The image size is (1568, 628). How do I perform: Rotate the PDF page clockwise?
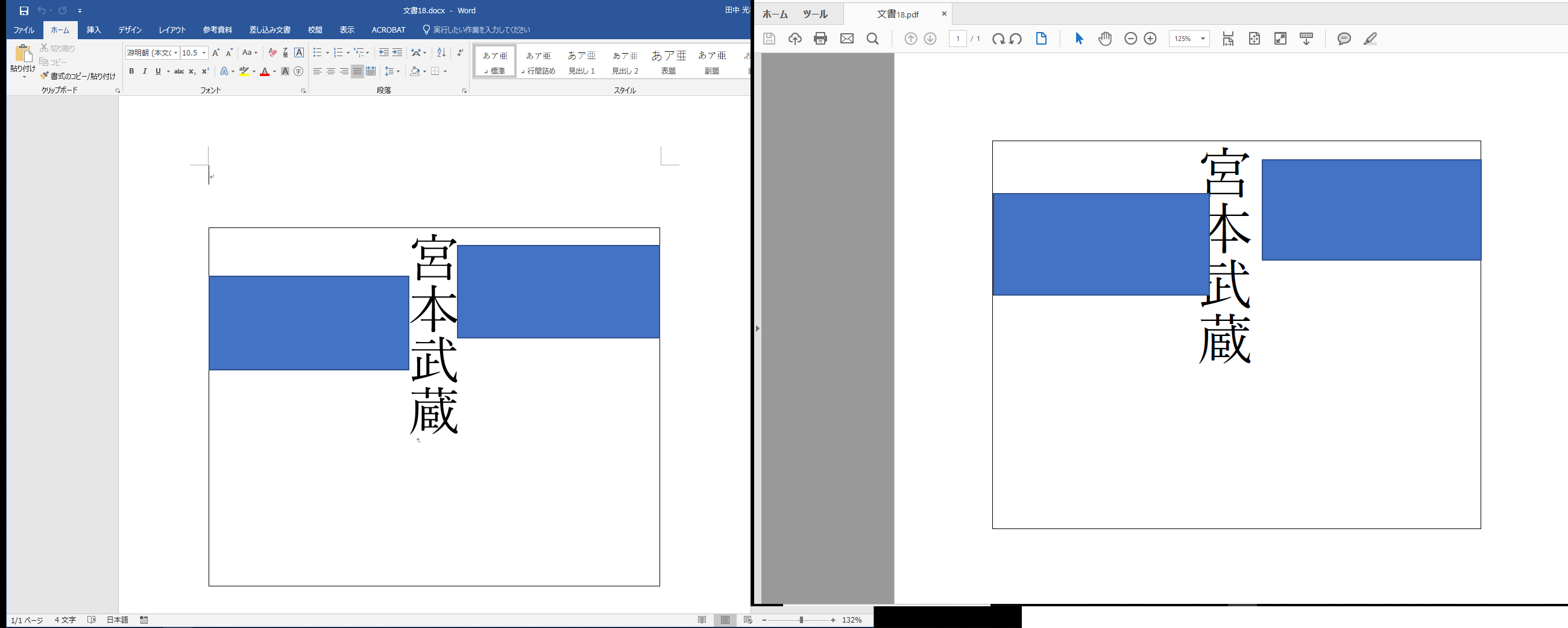click(998, 39)
